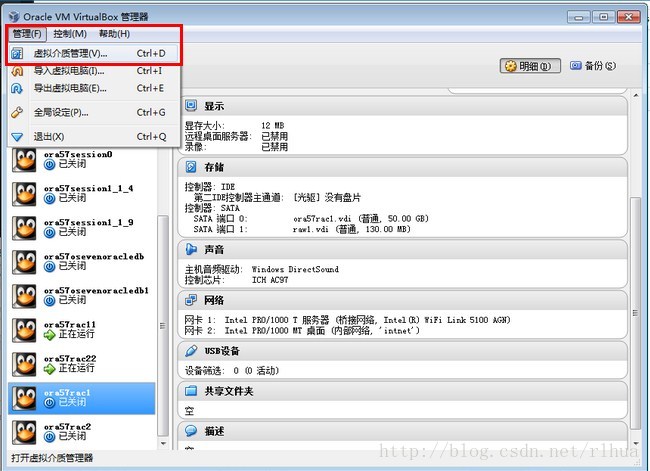Select the ora57osevenoracledb1 virtual machine
The image size is (650, 471).
[82, 296]
